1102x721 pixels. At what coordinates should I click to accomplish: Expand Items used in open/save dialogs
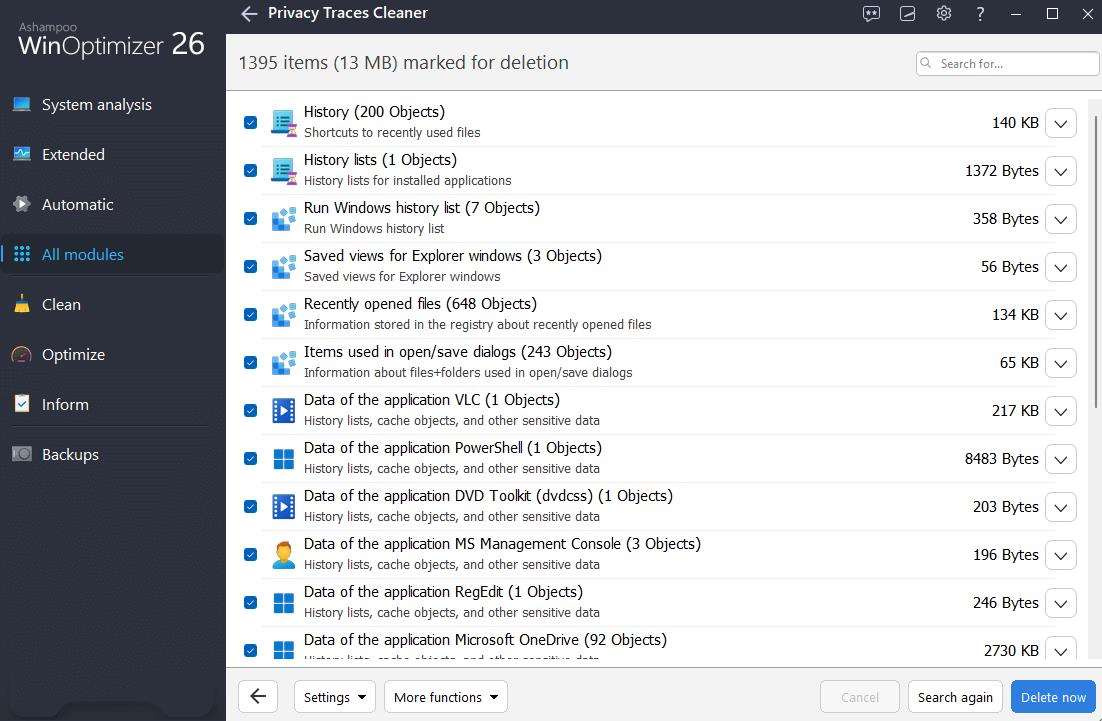1060,363
